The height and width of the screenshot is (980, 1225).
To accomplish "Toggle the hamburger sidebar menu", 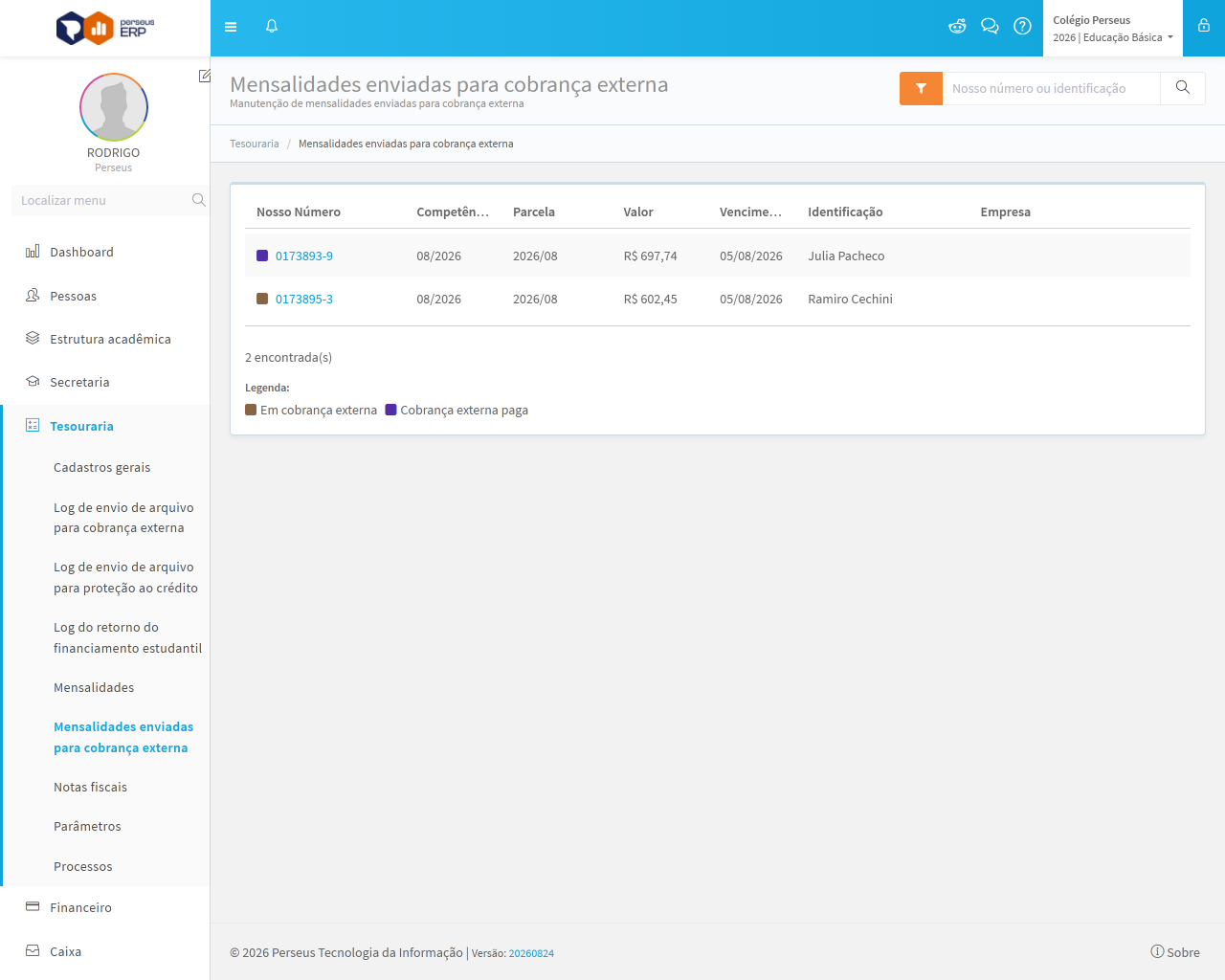I will tap(231, 27).
